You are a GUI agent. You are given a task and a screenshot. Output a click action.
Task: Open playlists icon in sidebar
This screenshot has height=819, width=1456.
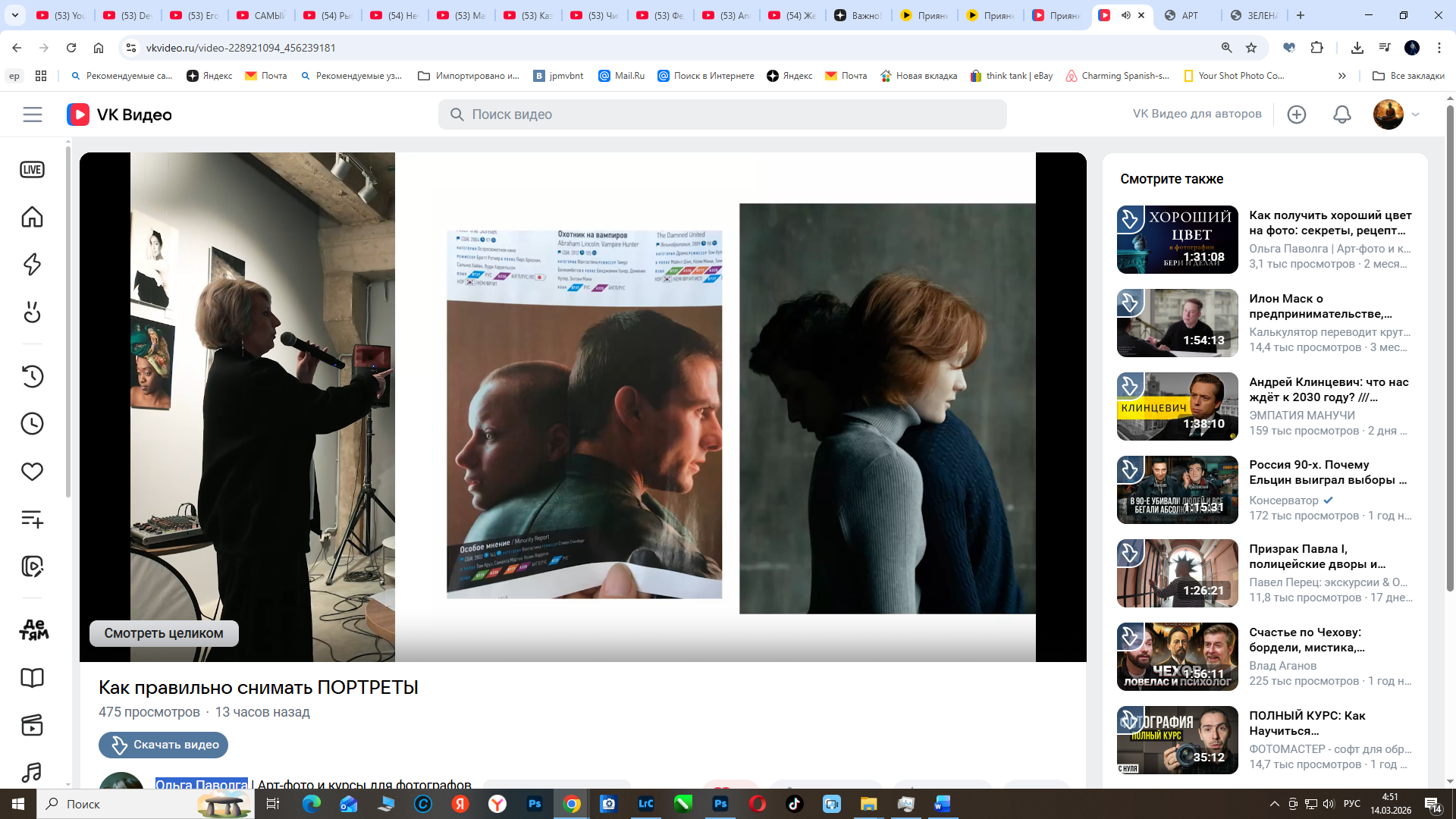pyautogui.click(x=32, y=519)
